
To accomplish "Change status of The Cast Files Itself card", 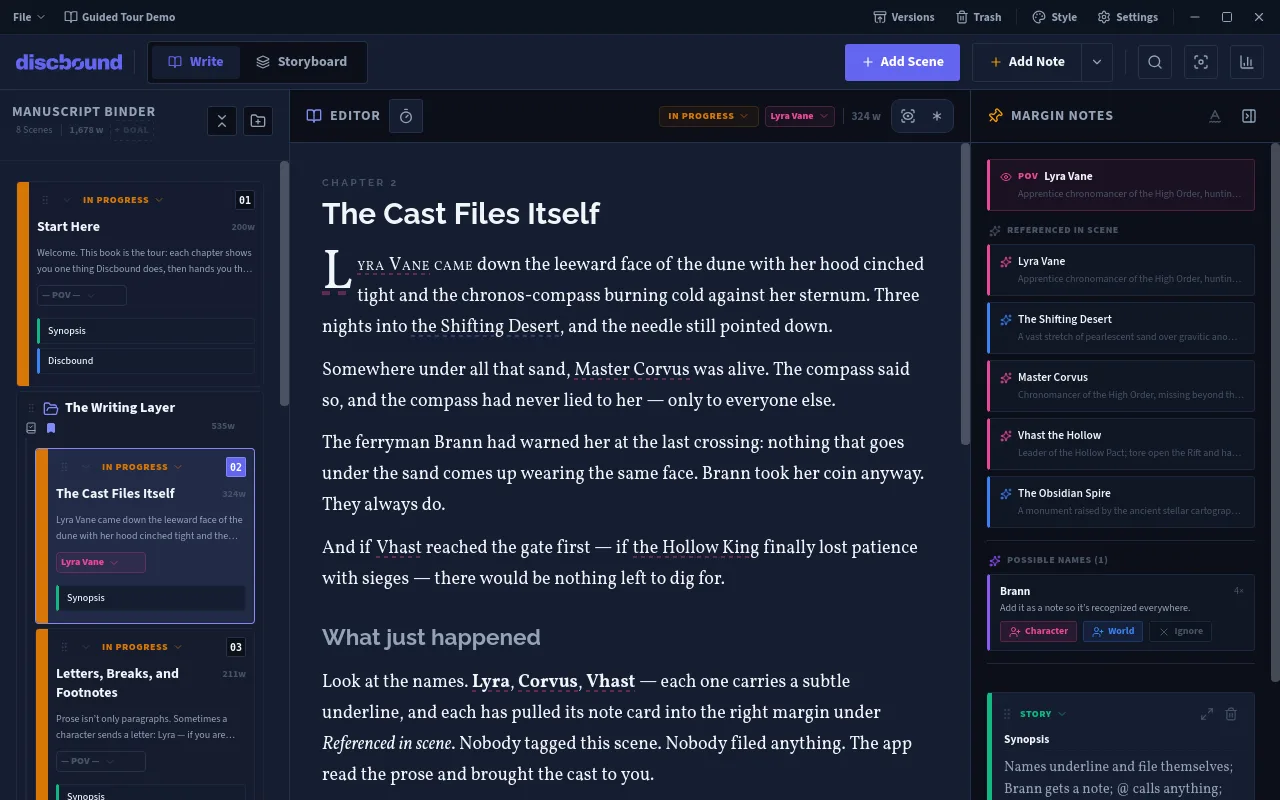I will click(x=142, y=467).
